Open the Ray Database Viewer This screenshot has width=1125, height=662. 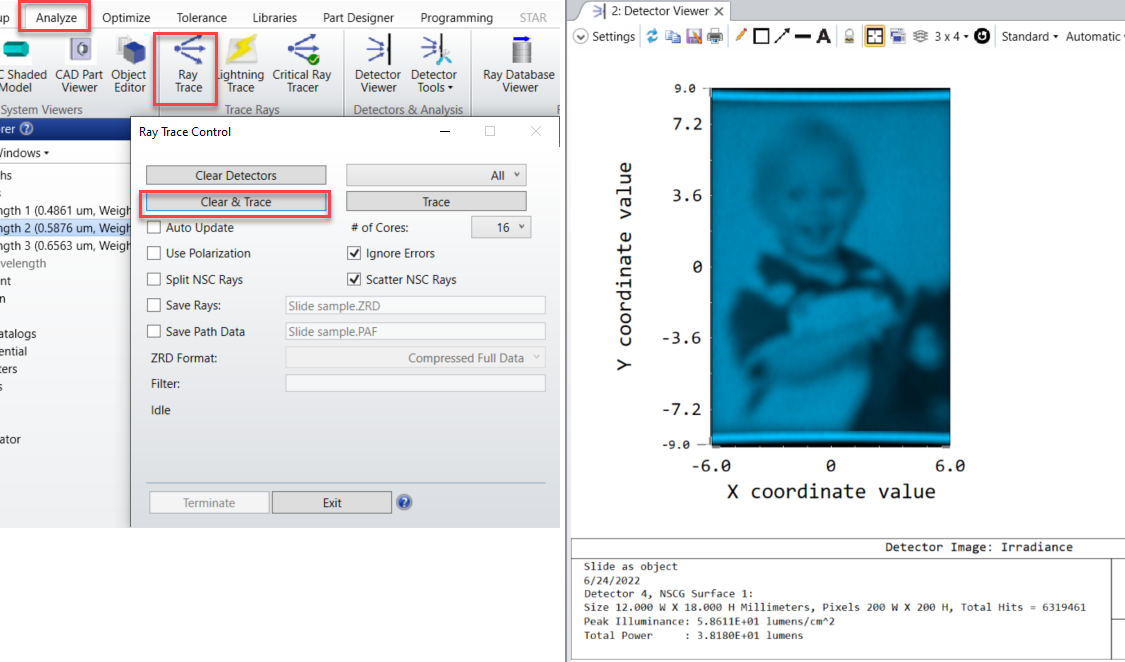click(519, 67)
